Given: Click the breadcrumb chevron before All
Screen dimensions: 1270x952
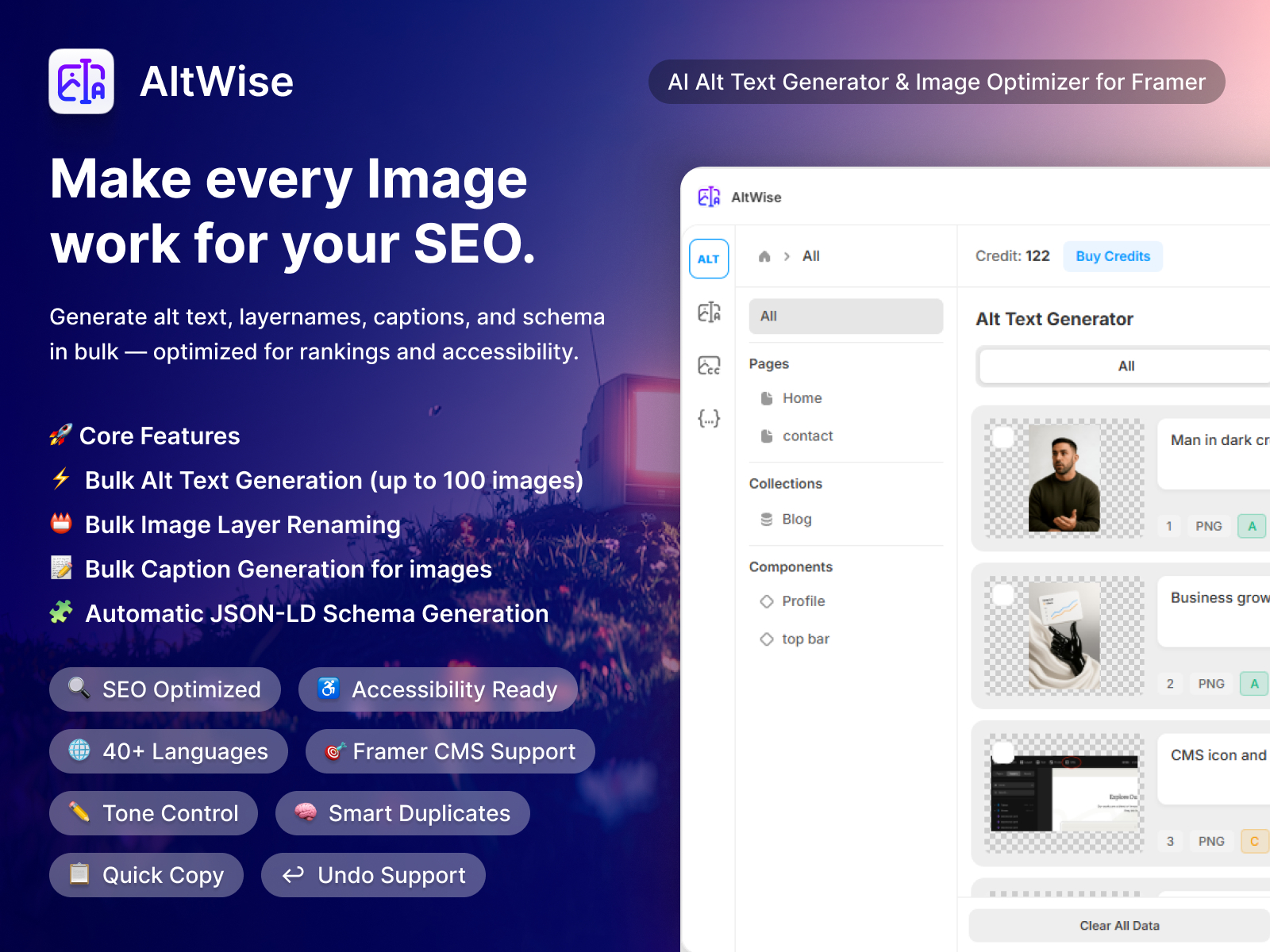Looking at the screenshot, I should click(787, 256).
